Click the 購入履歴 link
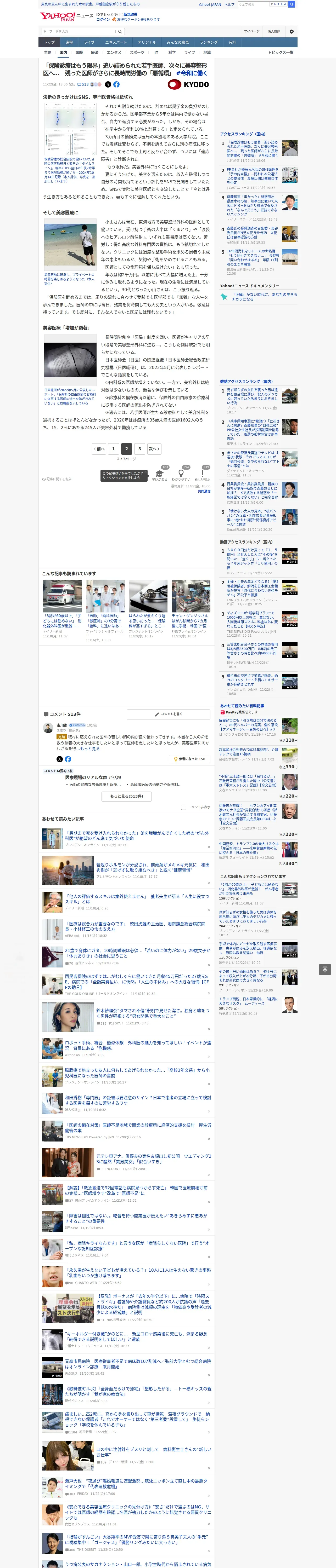This screenshot has width=336, height=1568. tap(274, 32)
